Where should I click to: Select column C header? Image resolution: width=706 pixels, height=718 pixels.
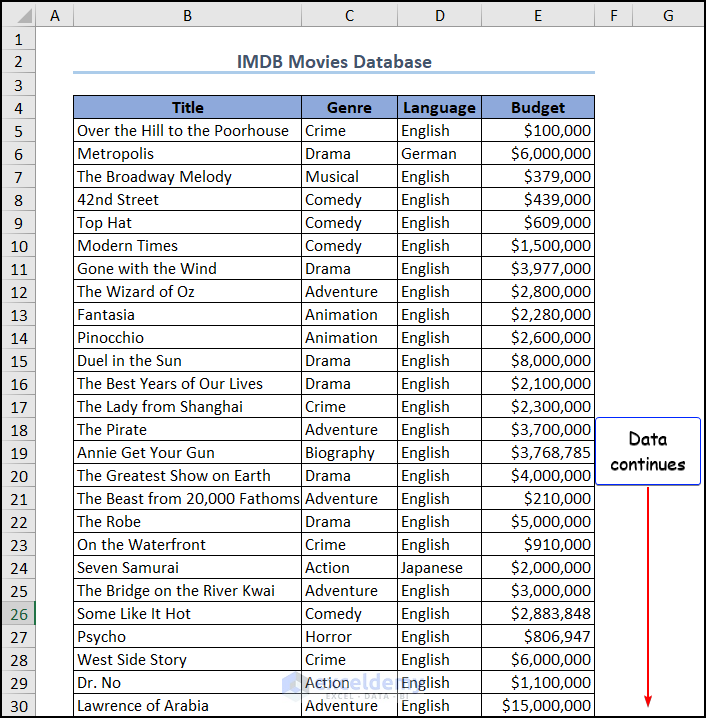coord(349,16)
